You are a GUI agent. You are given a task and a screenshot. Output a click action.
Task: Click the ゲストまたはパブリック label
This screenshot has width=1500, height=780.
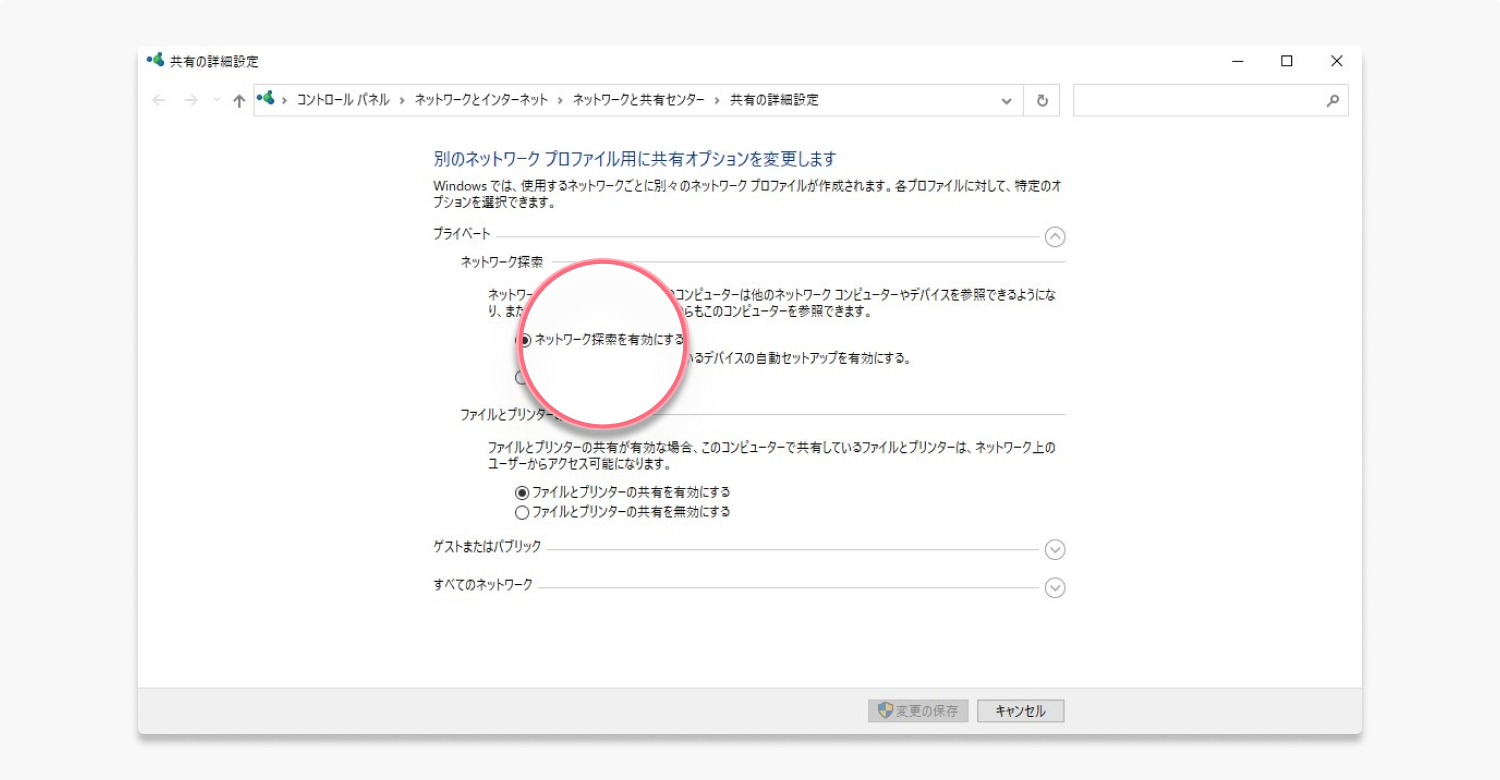[x=487, y=547]
